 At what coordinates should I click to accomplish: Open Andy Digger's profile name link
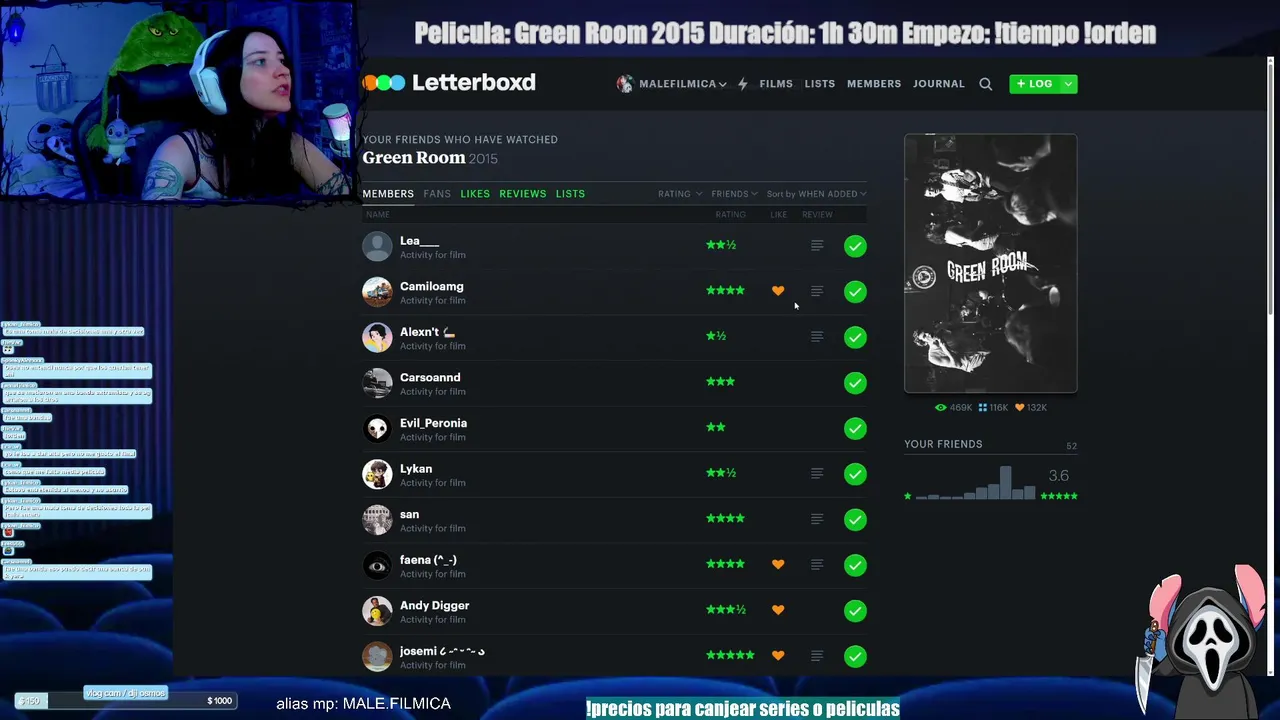[x=434, y=606]
